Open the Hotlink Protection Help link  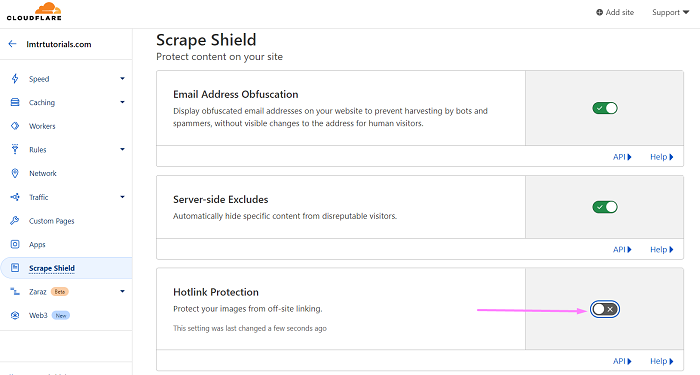coord(662,361)
